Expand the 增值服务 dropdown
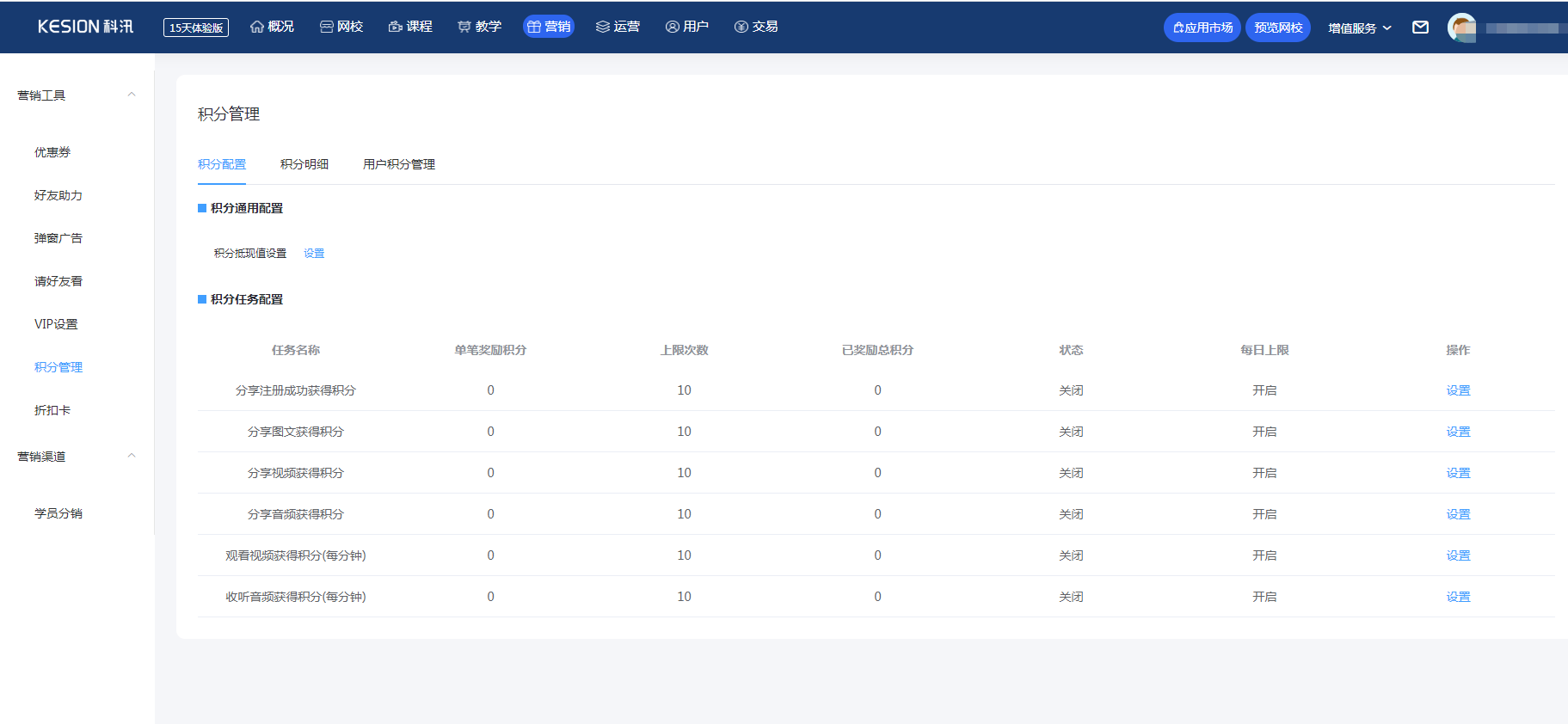Screen dimensions: 1568x724 tap(1359, 28)
